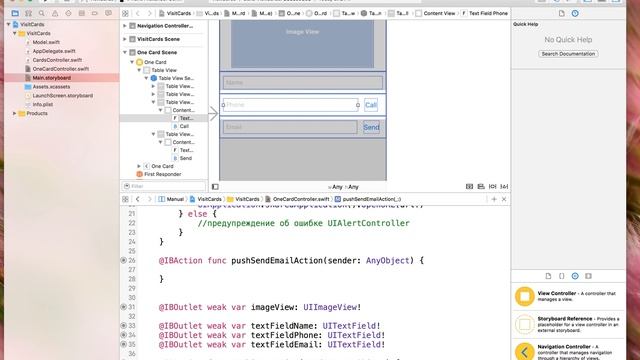Select the Image View on canvas
This screenshot has width=640, height=360.
point(302,44)
